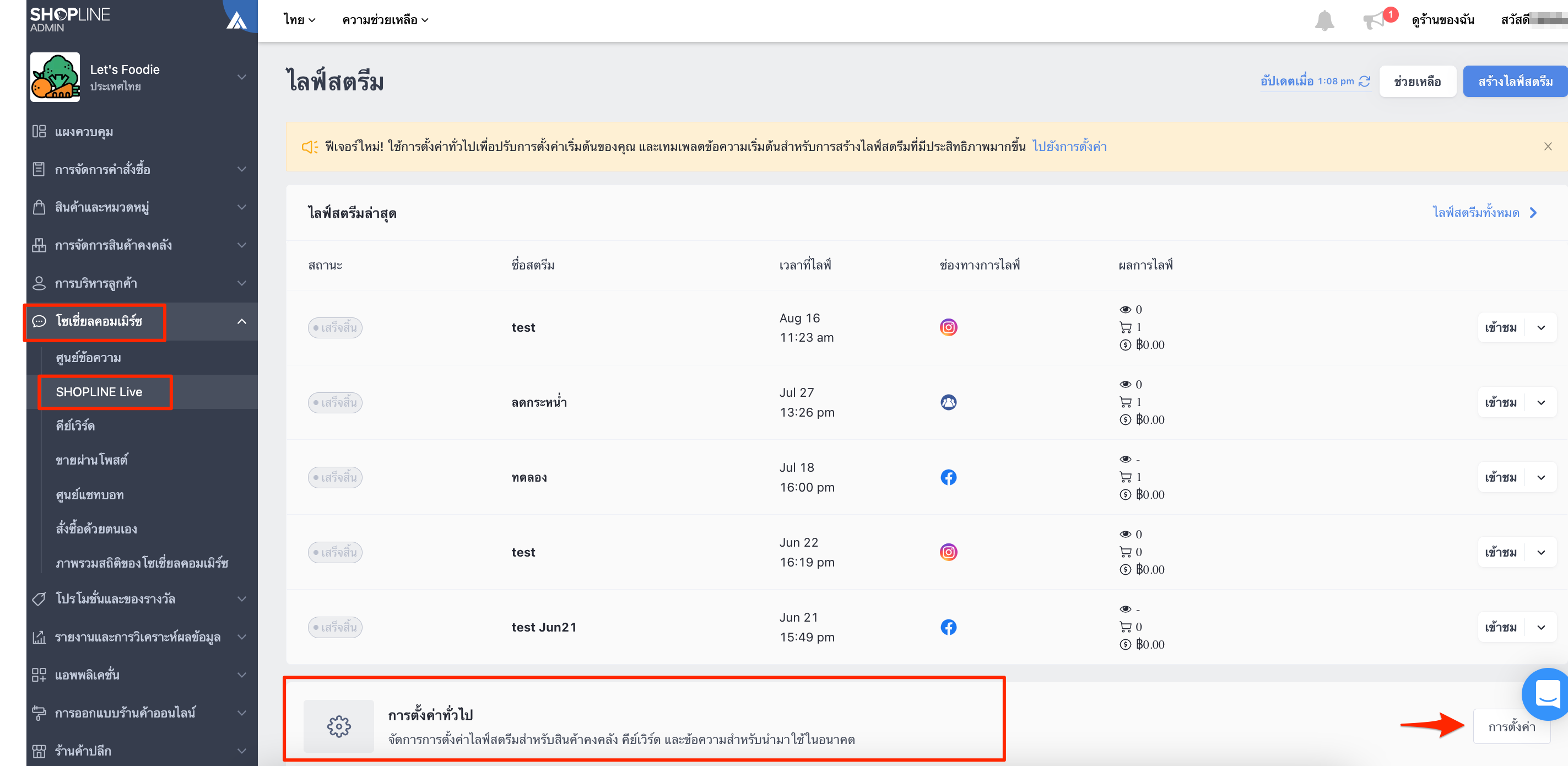Click the stream name ลดกระหน่ำ

539,402
